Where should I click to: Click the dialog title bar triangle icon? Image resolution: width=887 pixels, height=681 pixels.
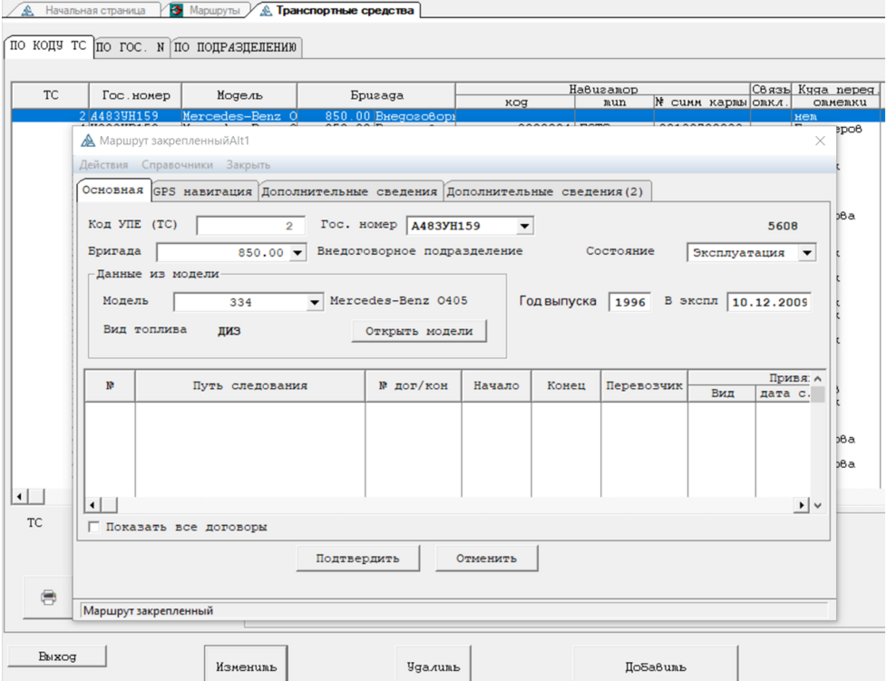coord(88,140)
